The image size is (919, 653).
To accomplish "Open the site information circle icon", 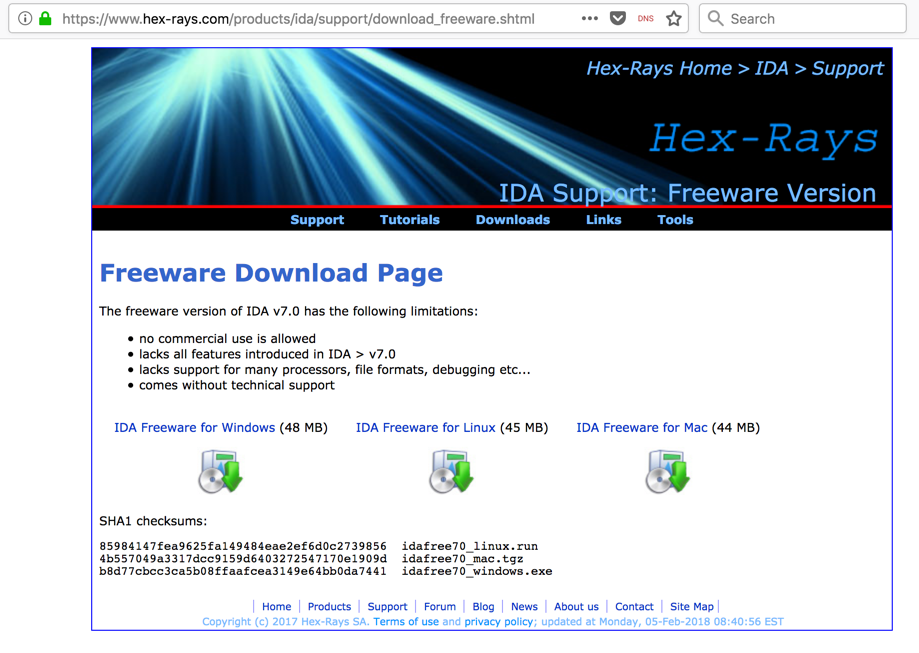I will (x=25, y=19).
